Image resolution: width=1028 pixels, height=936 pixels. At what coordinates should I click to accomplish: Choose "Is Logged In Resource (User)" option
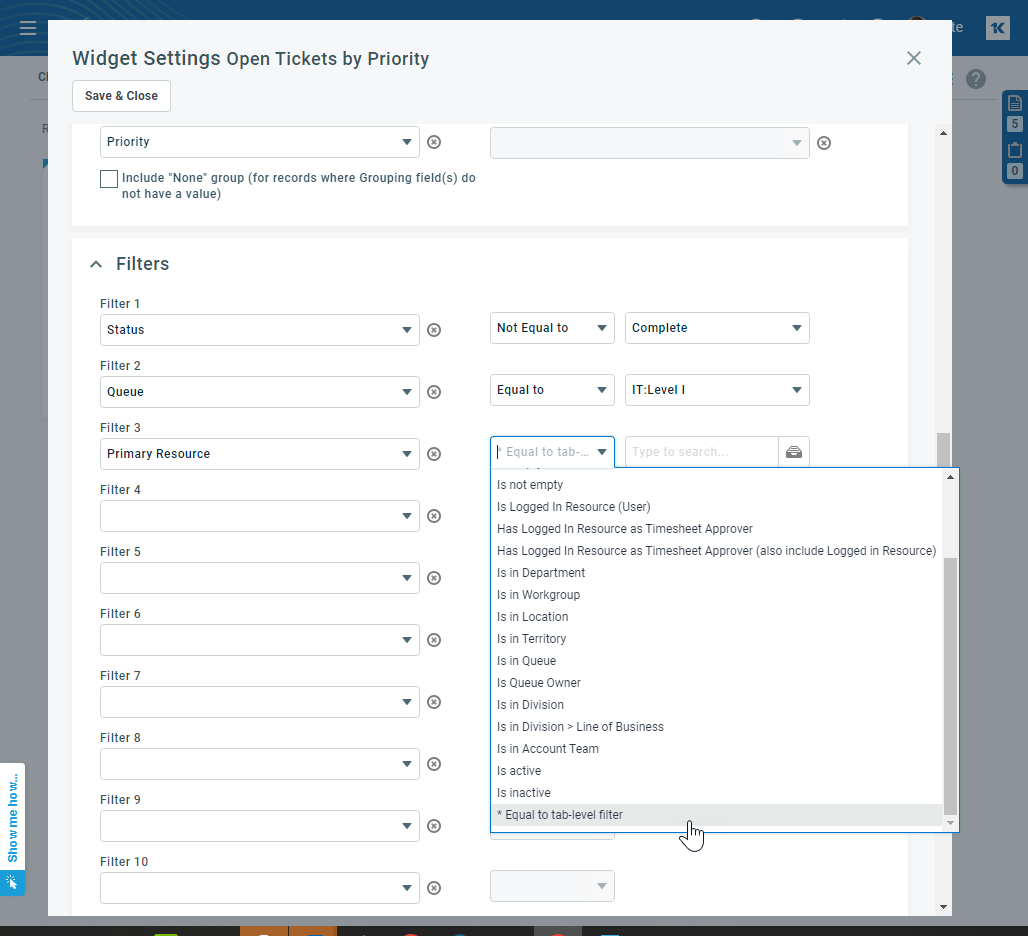click(573, 506)
